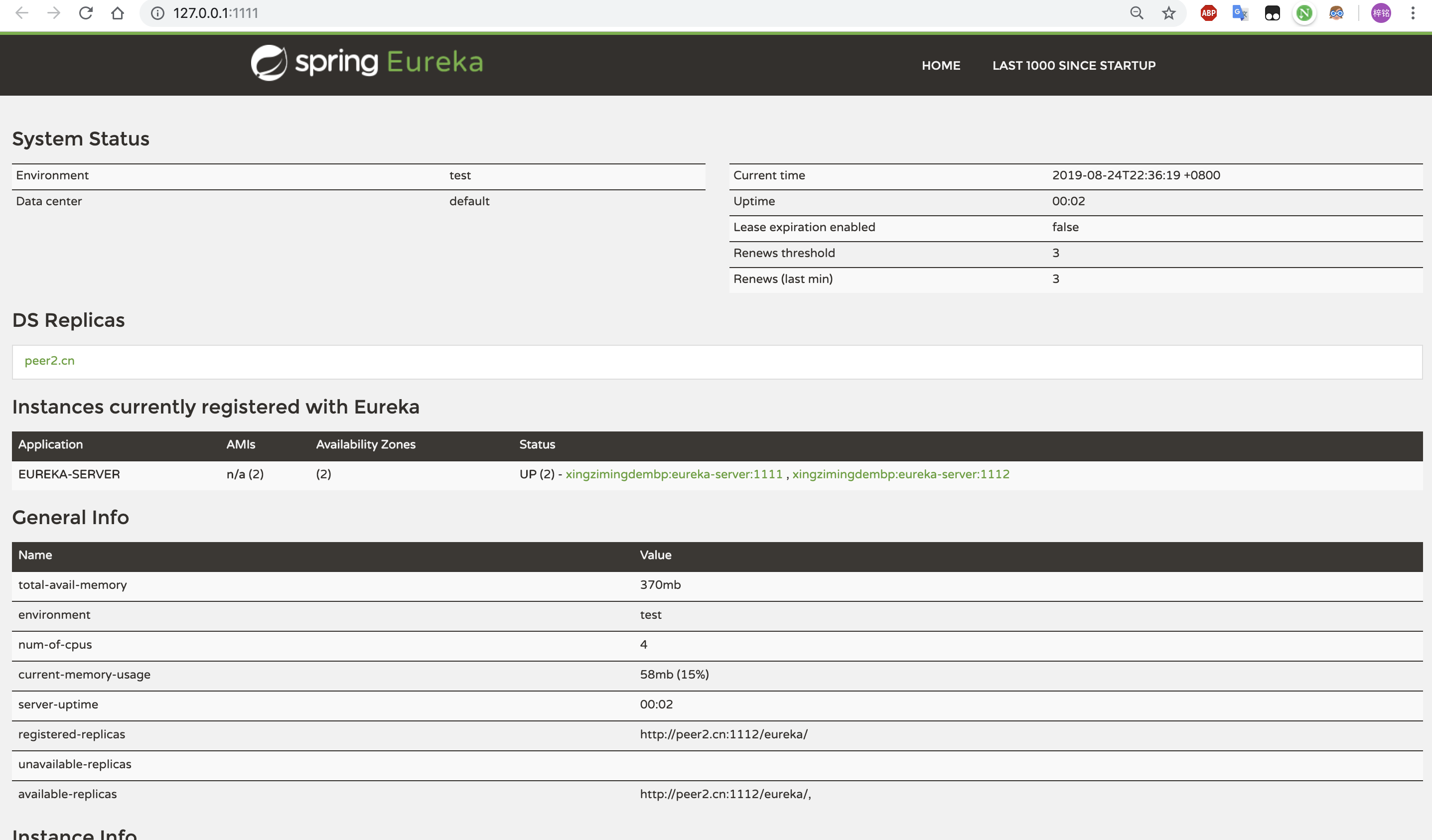The image size is (1432, 840).
Task: Open the browser home page icon
Action: 118,13
